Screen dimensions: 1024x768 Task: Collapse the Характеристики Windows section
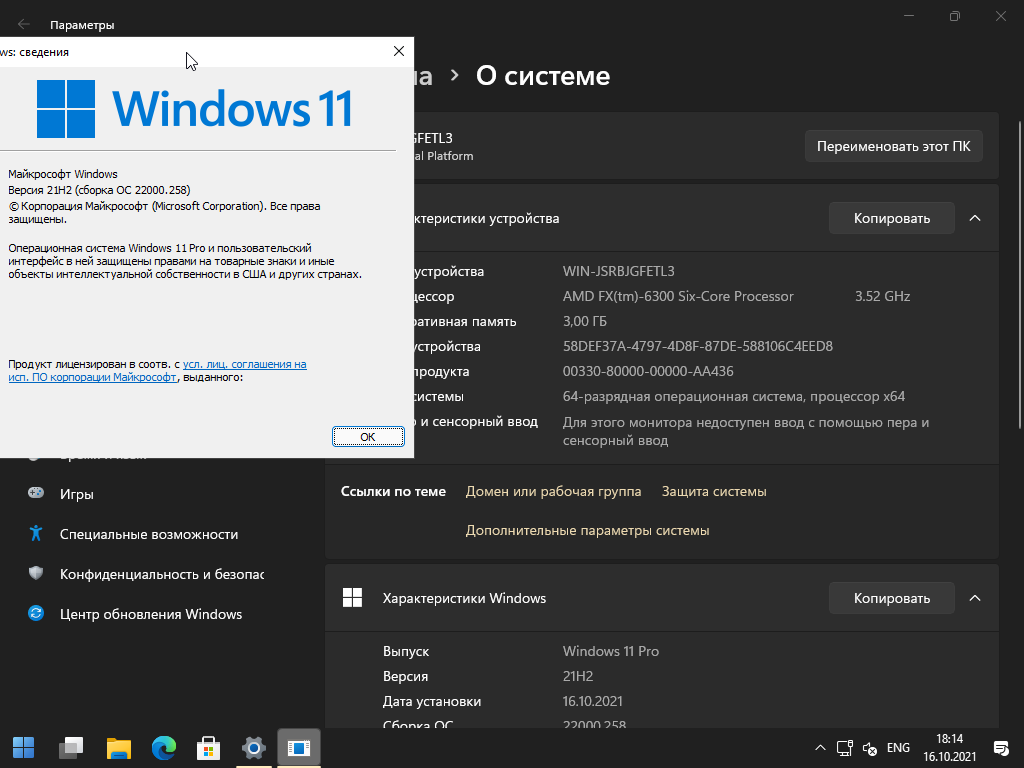[x=975, y=598]
